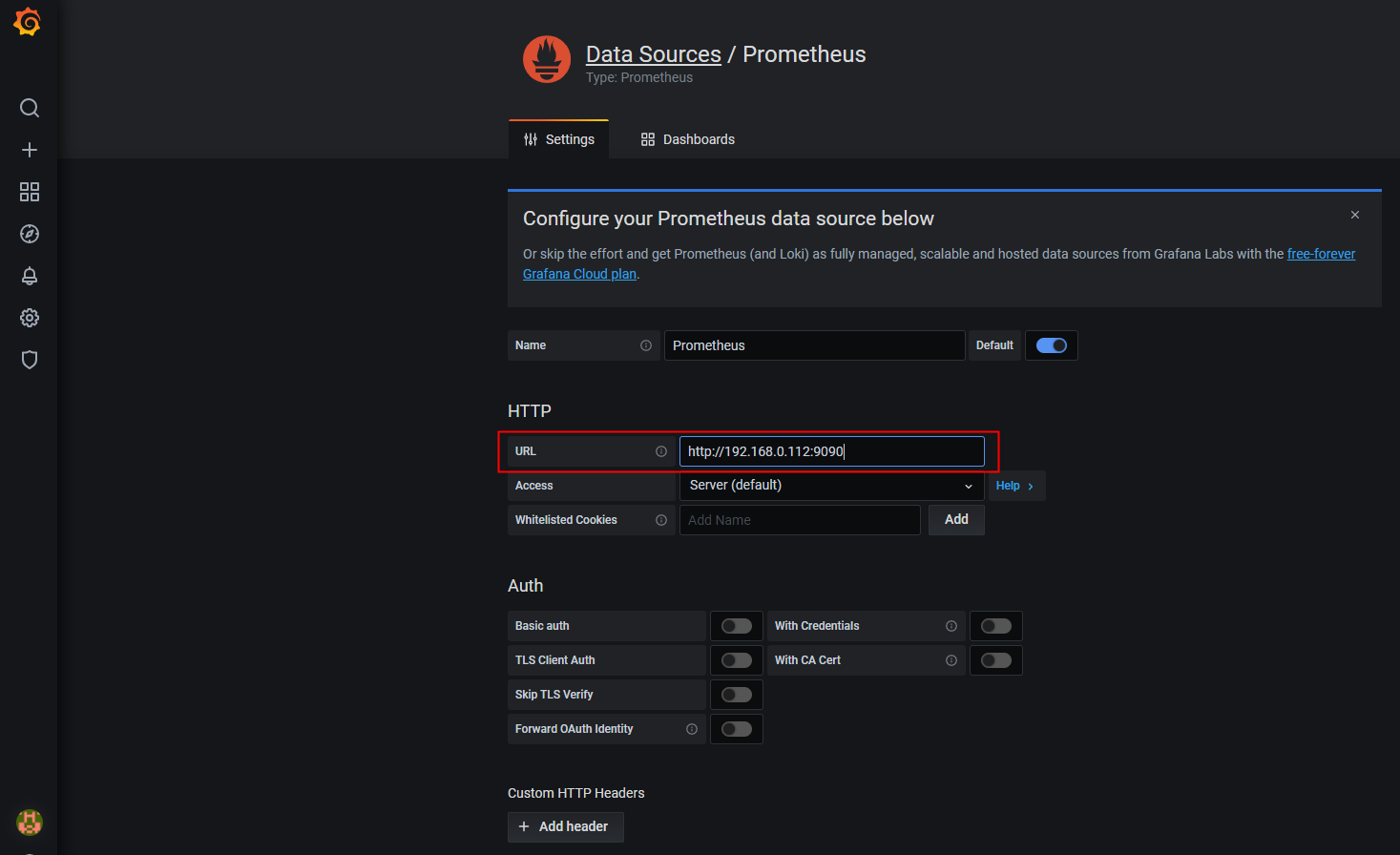
Task: Click the URL field info icon
Action: click(x=661, y=451)
